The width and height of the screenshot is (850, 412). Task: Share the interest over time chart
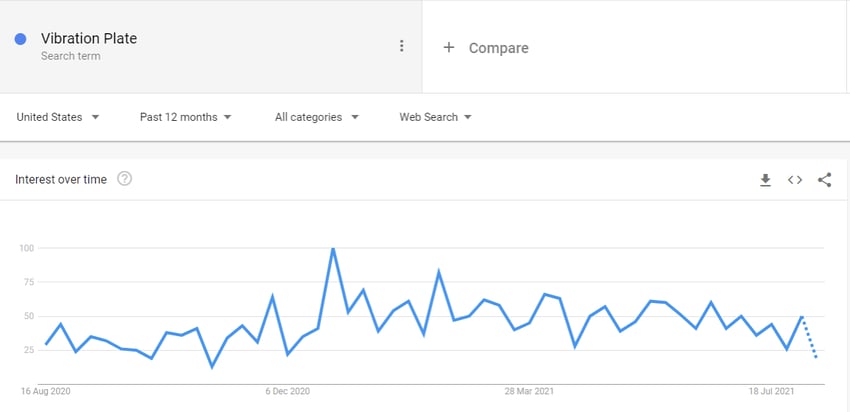coord(825,180)
